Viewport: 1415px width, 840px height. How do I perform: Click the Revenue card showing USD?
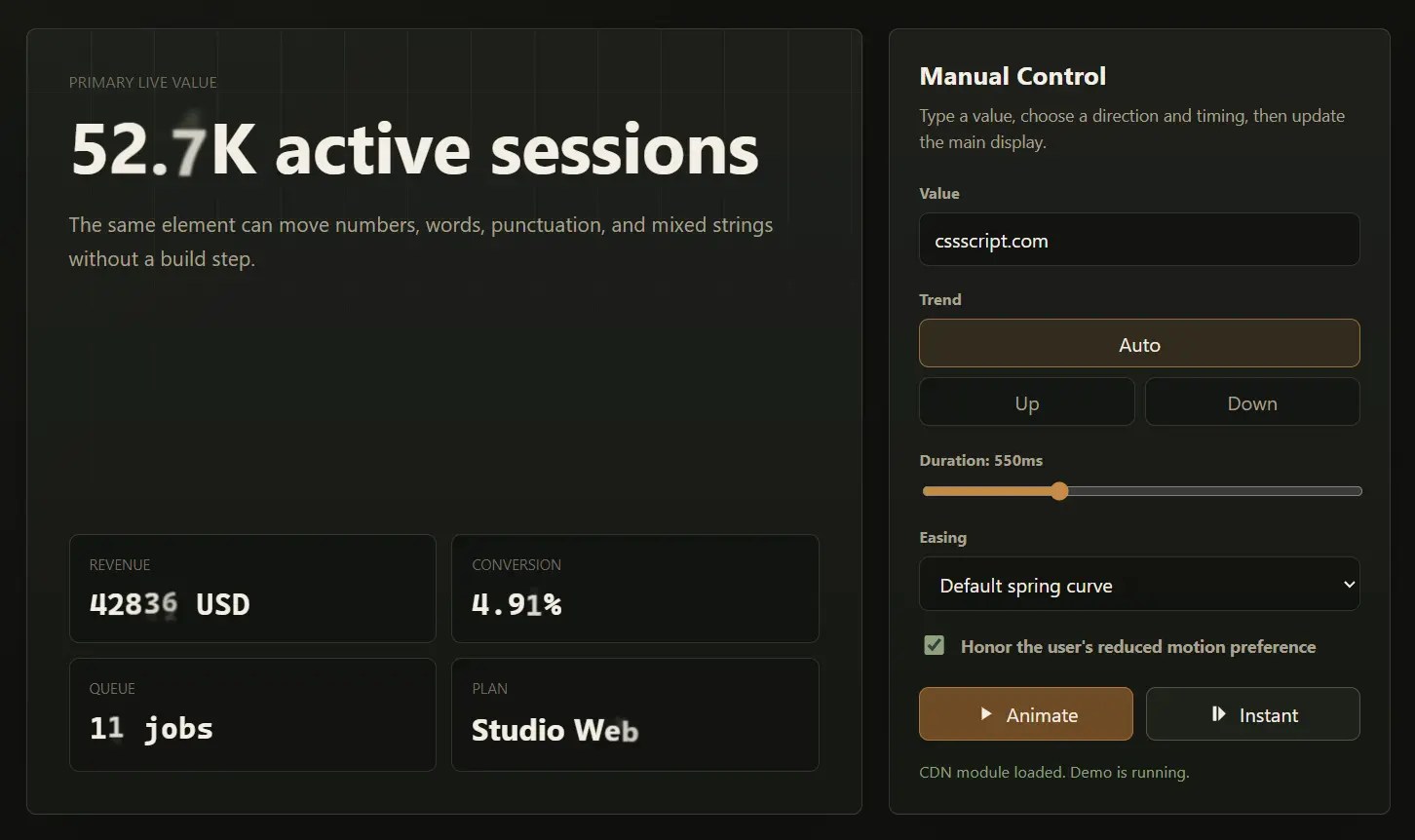click(x=252, y=589)
